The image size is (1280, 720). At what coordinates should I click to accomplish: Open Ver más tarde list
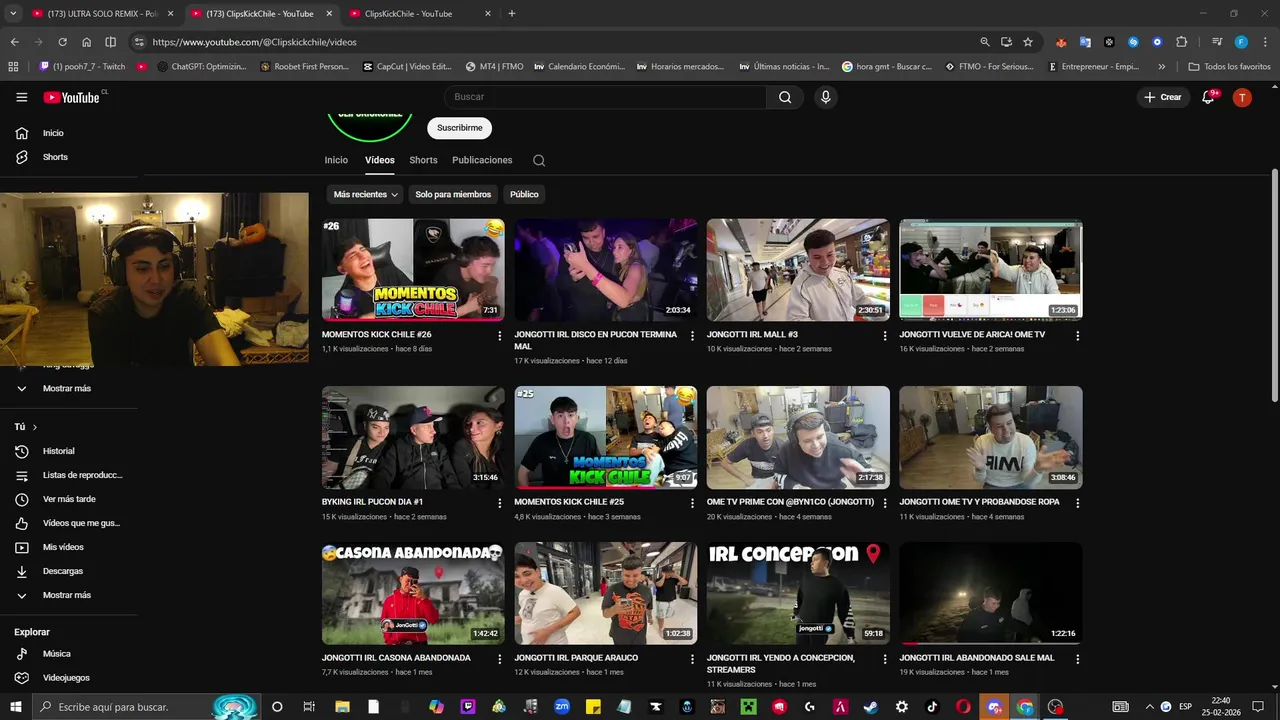coord(69,499)
